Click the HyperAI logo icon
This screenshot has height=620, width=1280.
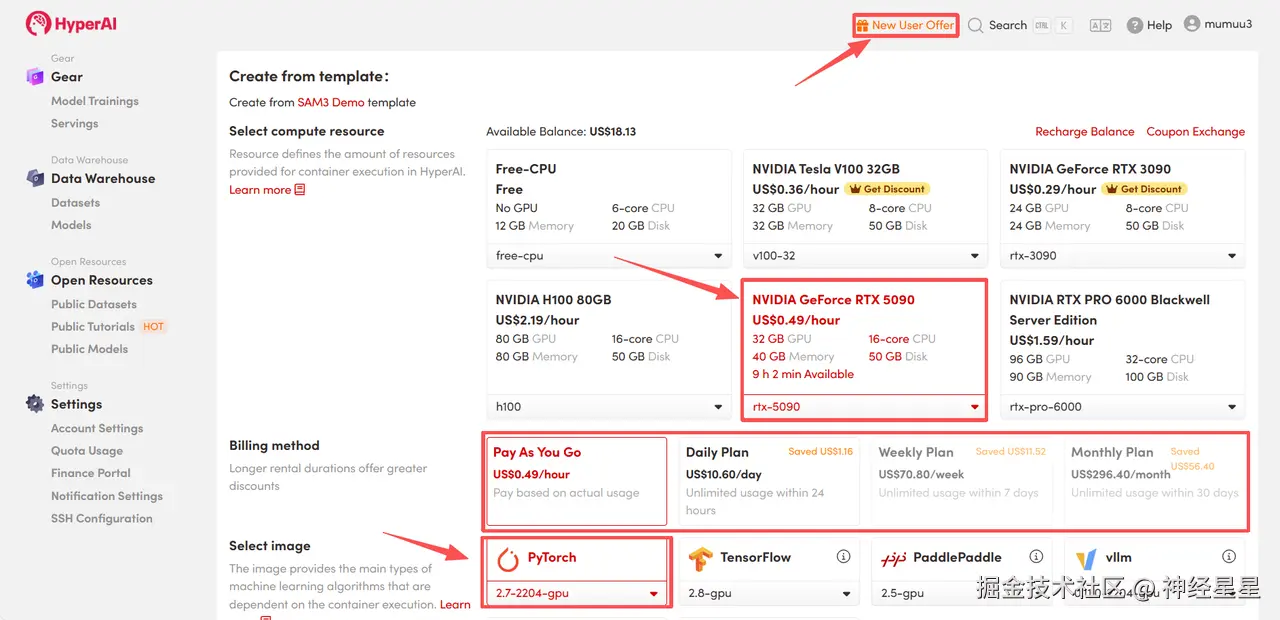pos(38,24)
